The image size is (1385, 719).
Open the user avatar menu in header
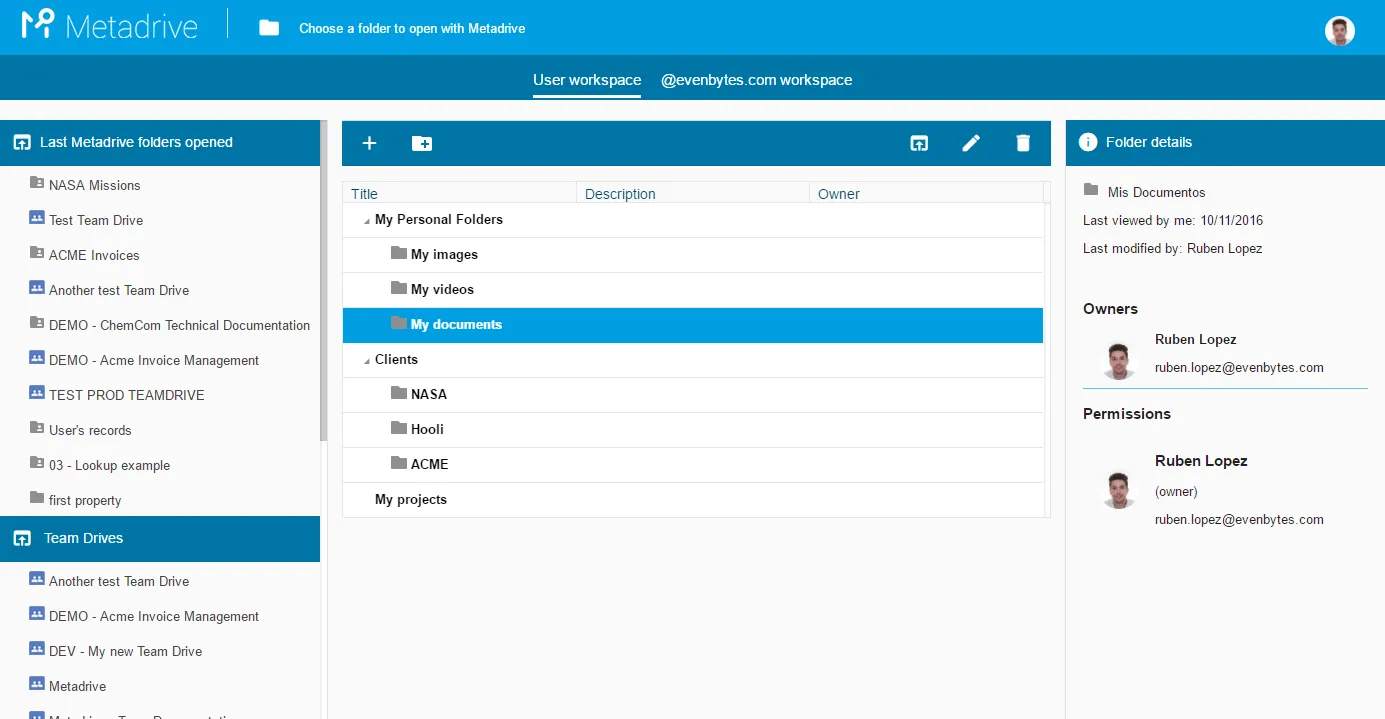click(1340, 31)
